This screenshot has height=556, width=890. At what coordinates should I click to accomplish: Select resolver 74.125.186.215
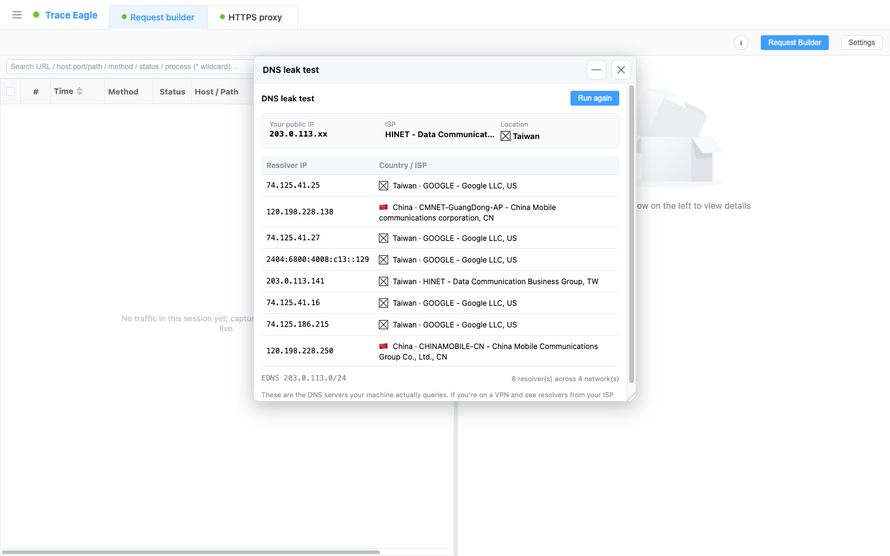pos(297,324)
